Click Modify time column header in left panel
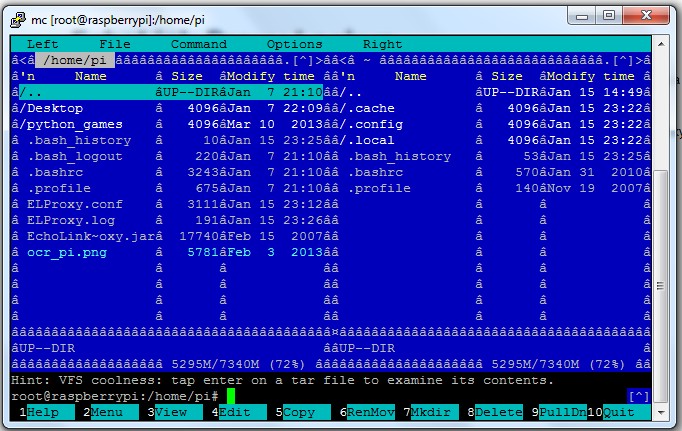Screen dimensions: 682x431 click(x=271, y=77)
